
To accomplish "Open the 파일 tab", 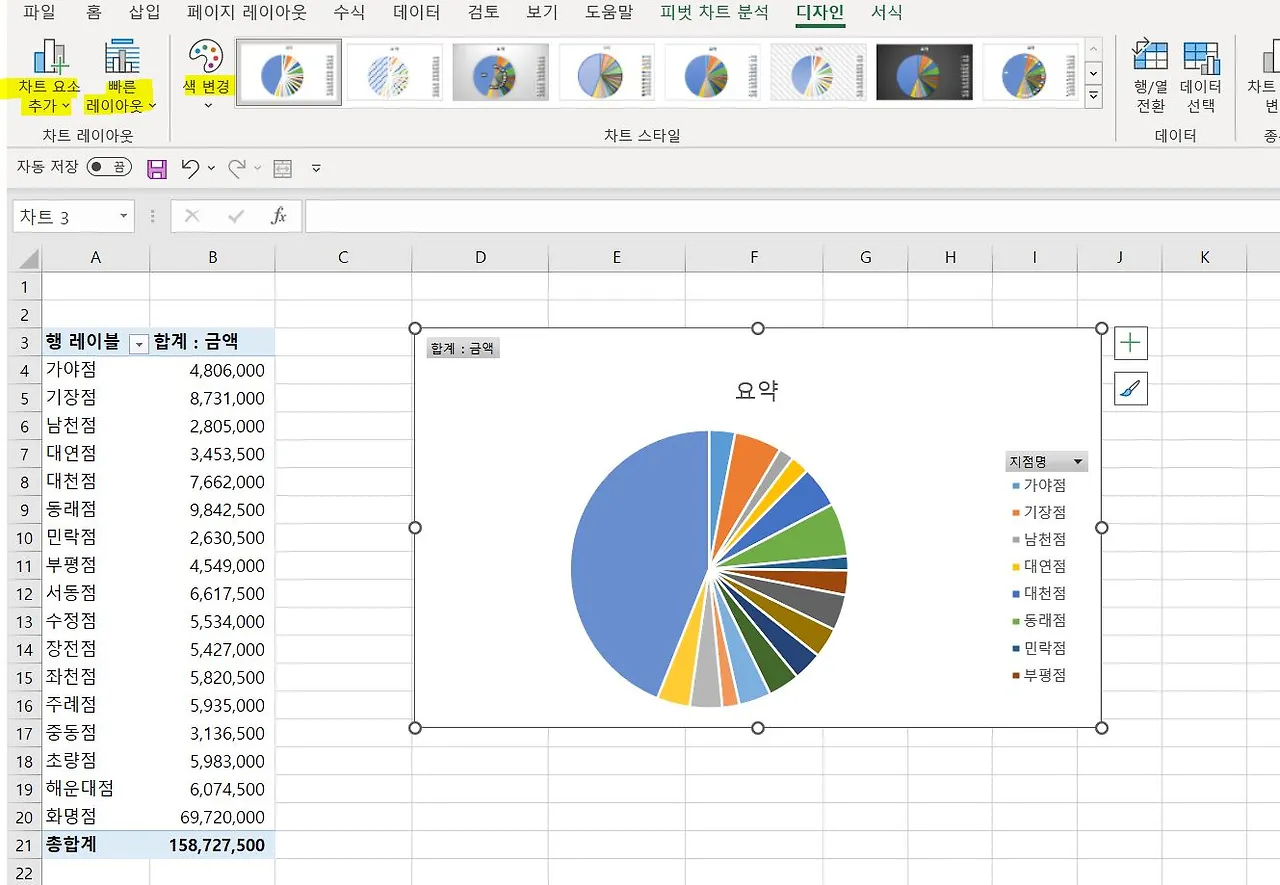I will pos(40,13).
